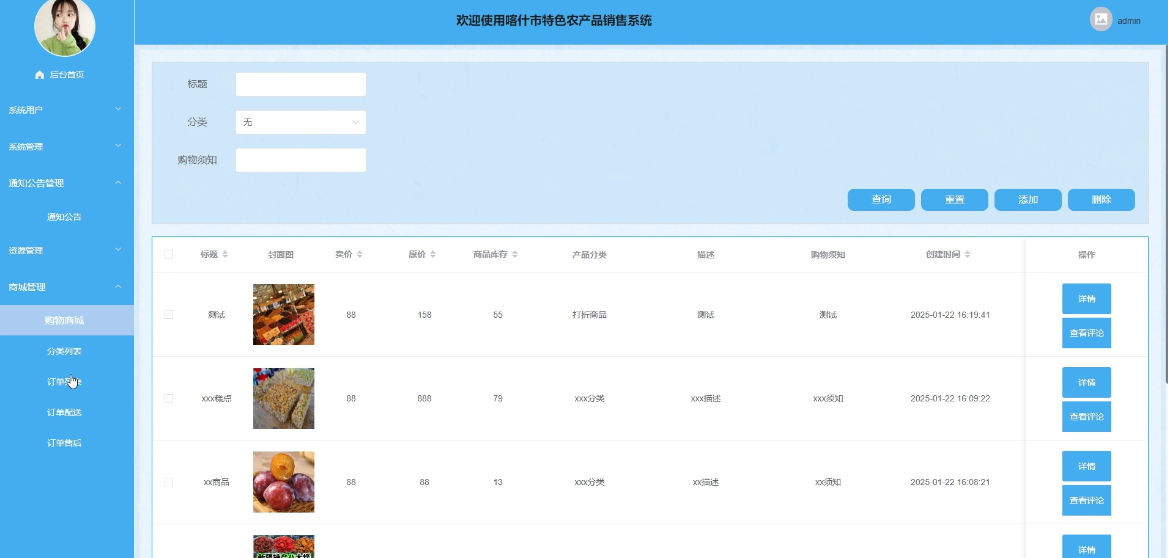Click the 查询 button
Screen dimensions: 1168x558
[881, 200]
